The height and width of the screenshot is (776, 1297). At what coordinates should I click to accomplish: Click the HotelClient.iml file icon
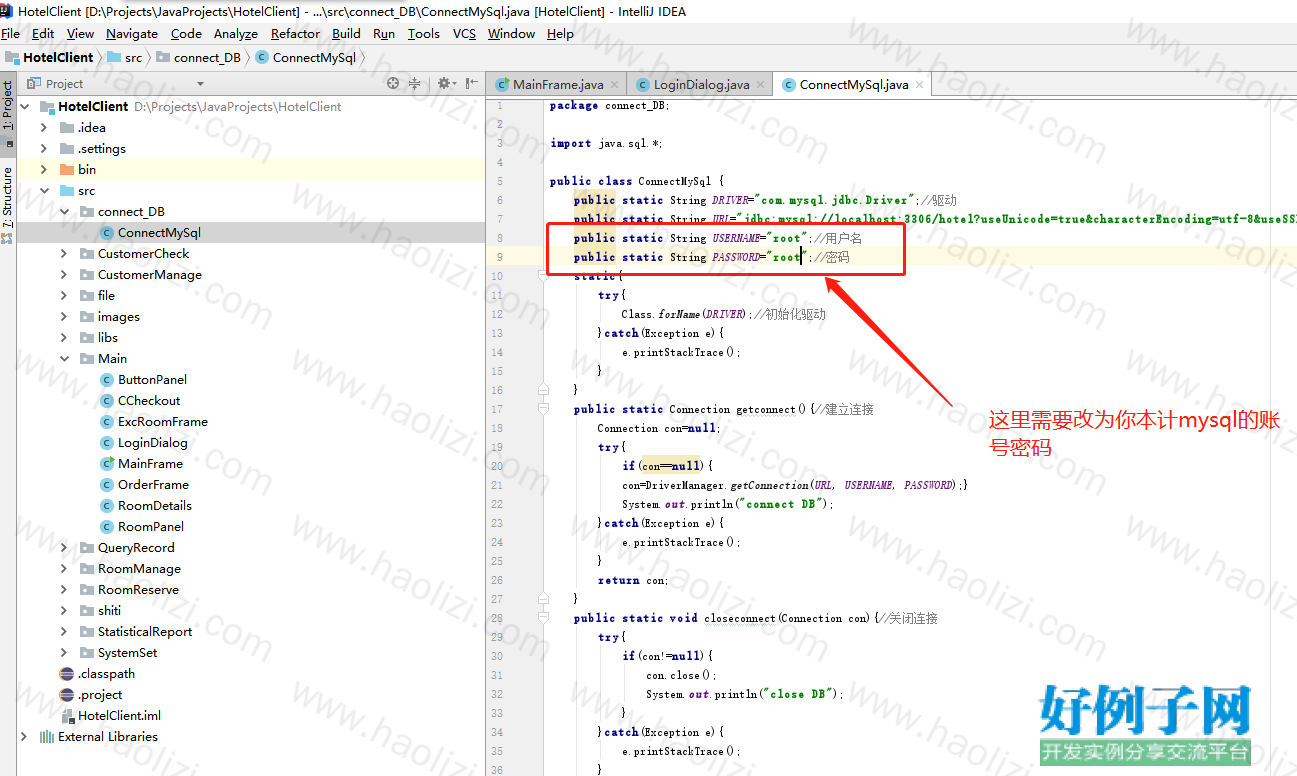pyautogui.click(x=67, y=716)
